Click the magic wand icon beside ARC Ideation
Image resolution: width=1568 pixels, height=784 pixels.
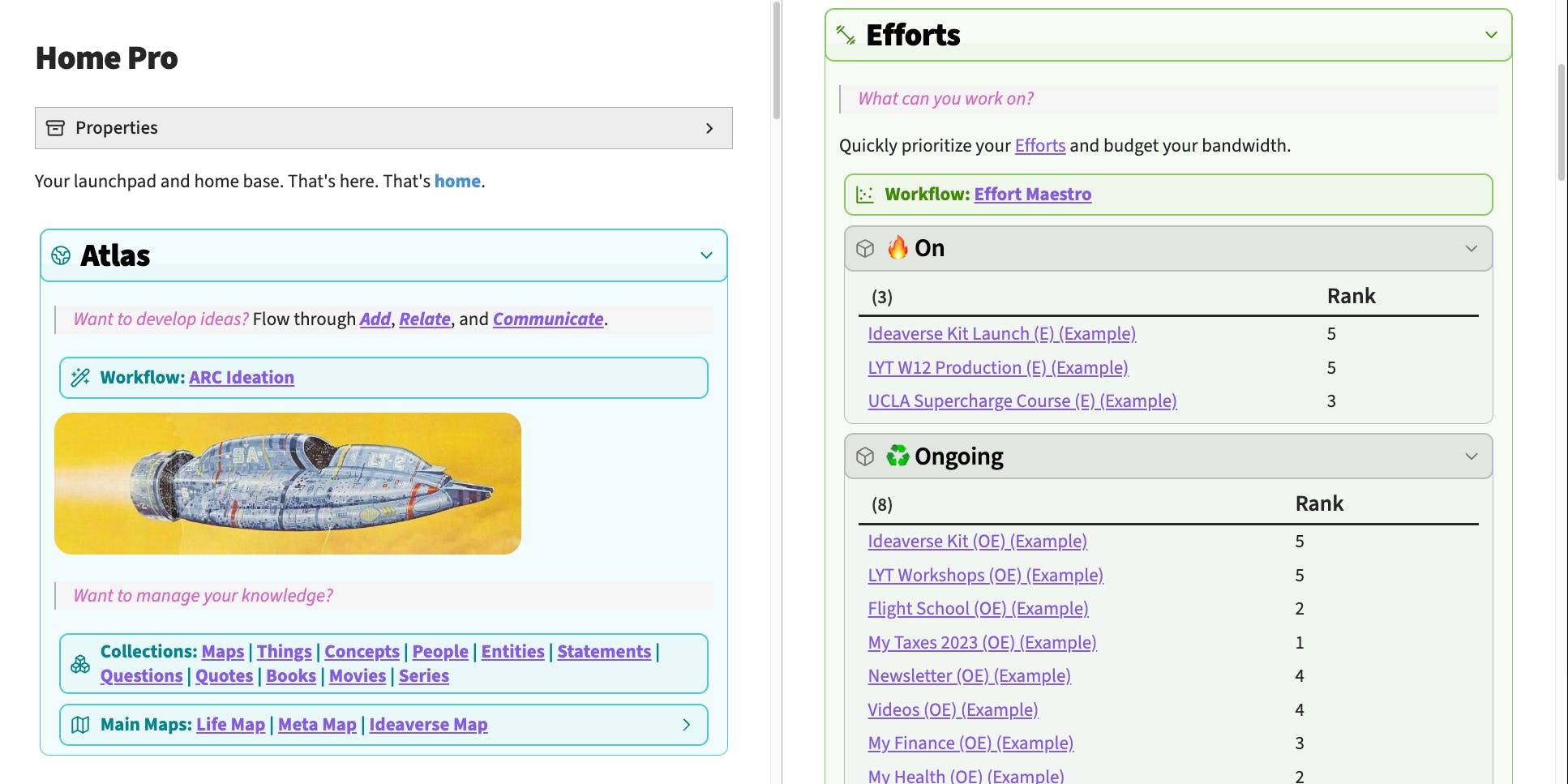(x=80, y=377)
